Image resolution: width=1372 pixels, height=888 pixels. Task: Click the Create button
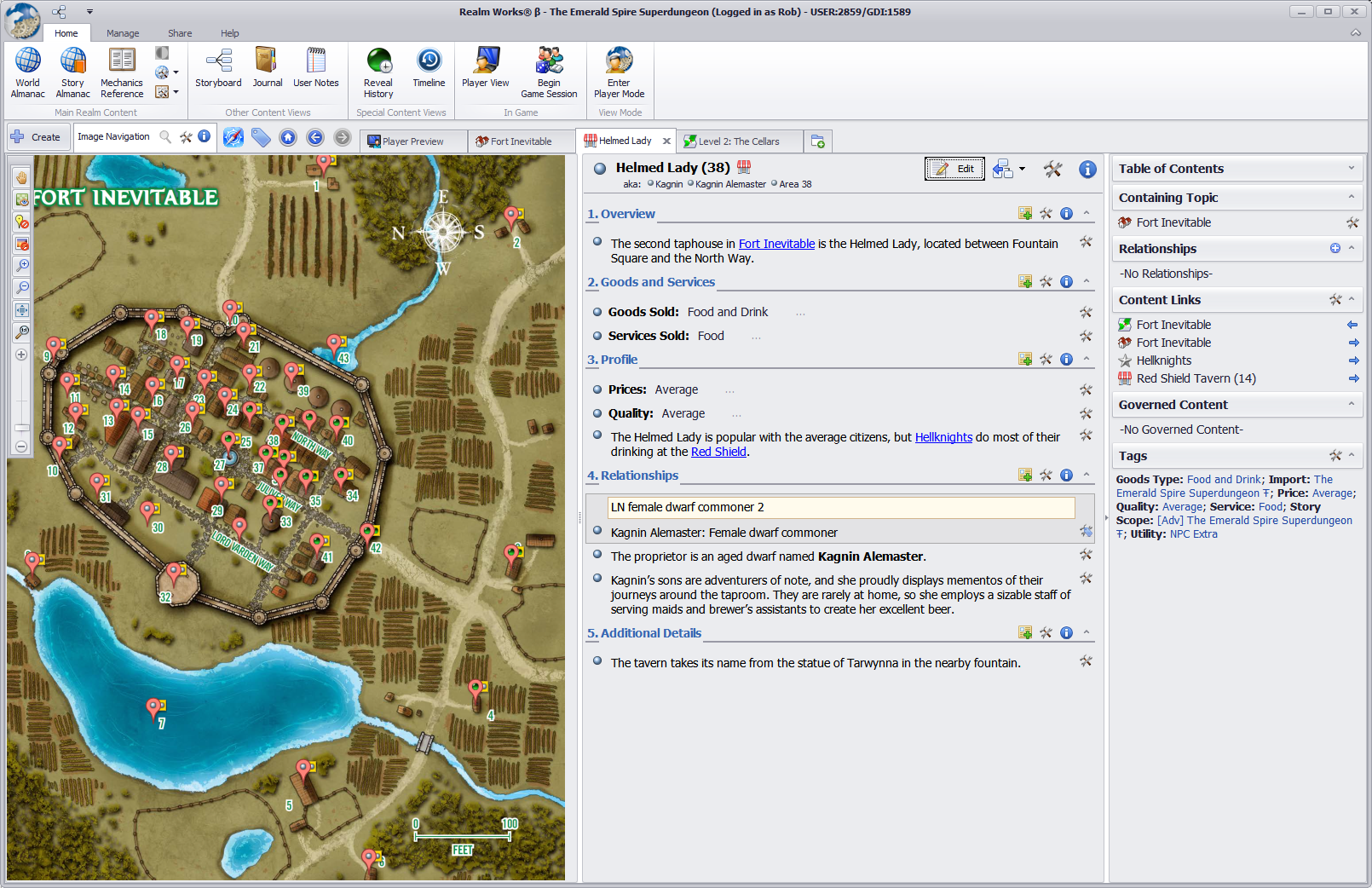pos(37,136)
